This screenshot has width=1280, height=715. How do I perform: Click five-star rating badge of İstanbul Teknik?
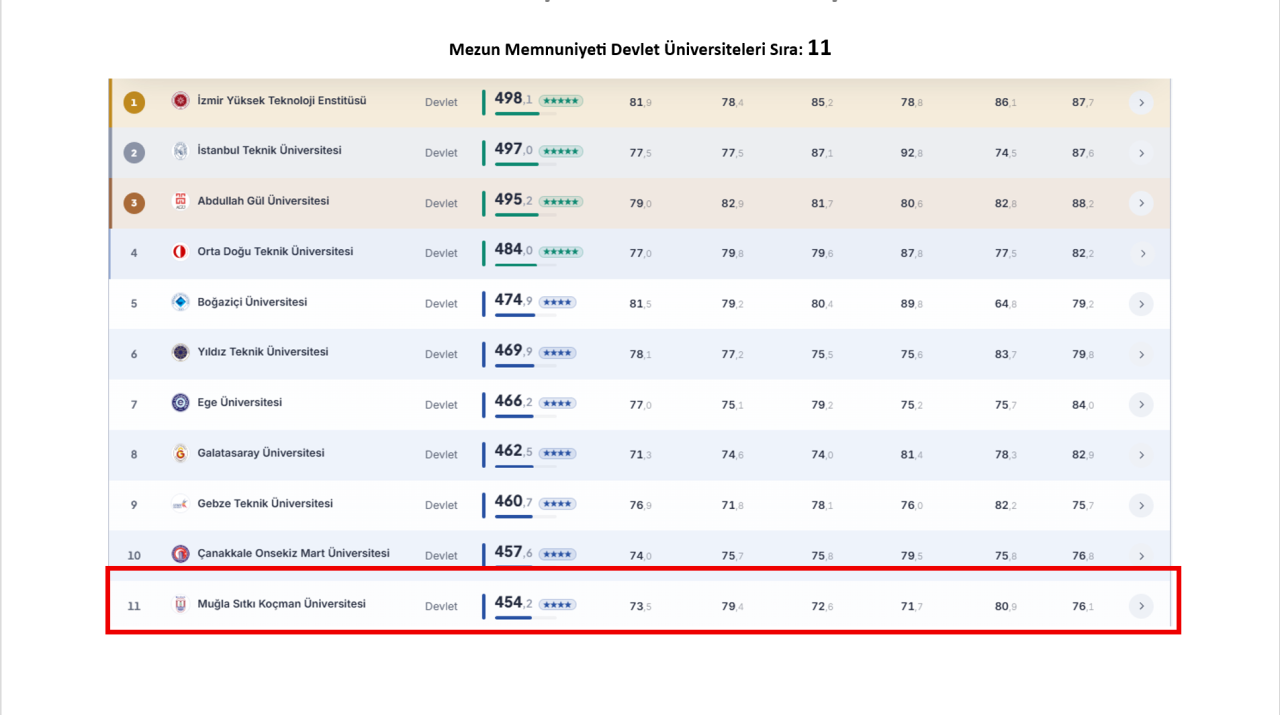click(x=561, y=151)
